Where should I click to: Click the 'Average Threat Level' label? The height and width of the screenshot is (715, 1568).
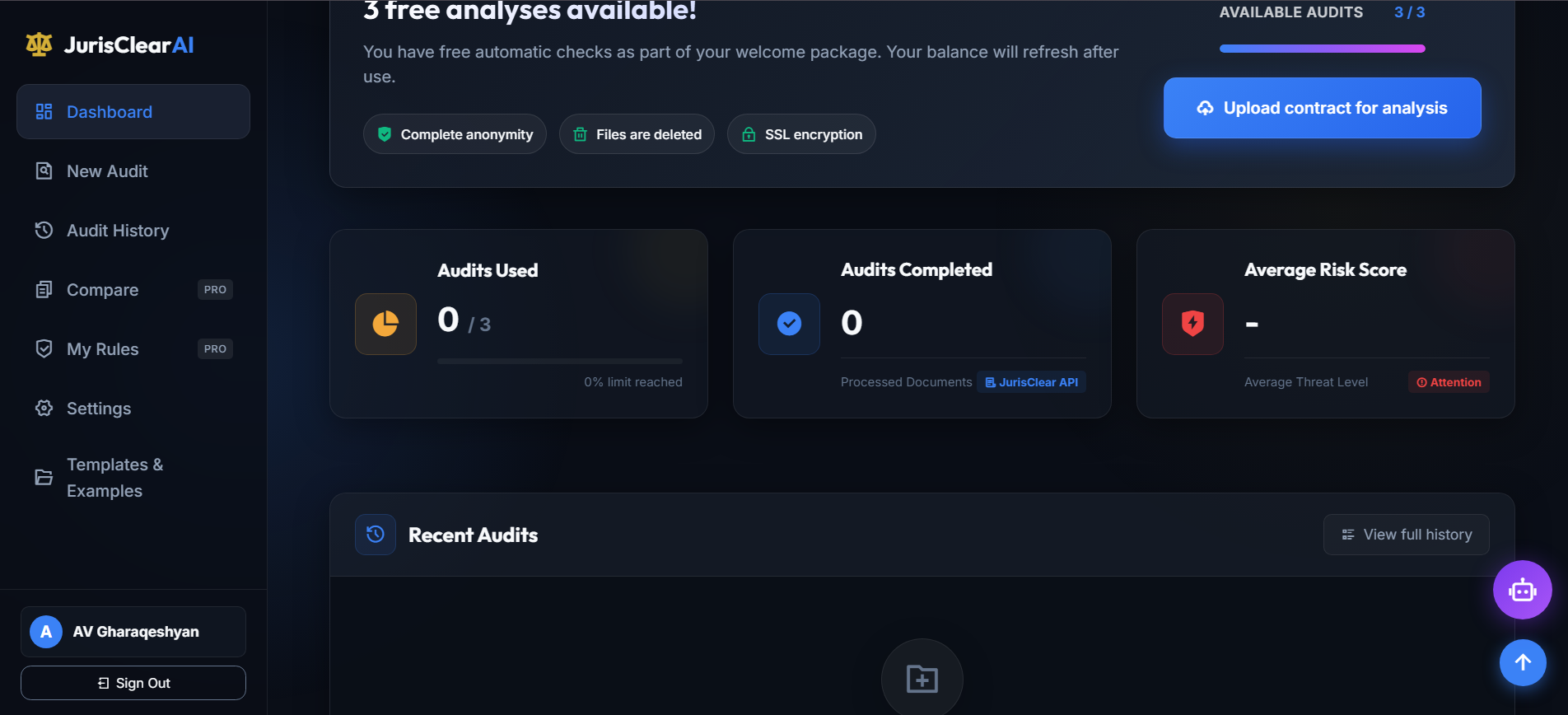tap(1306, 382)
